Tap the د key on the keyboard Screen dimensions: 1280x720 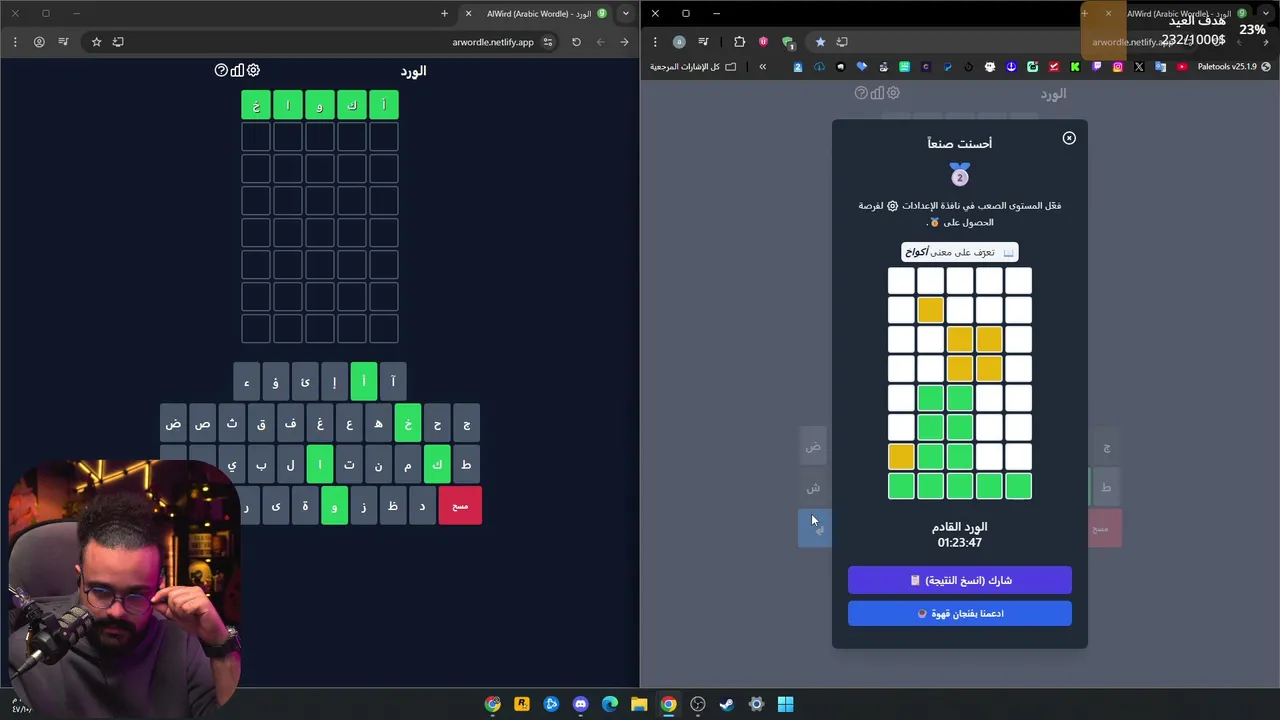(x=422, y=506)
